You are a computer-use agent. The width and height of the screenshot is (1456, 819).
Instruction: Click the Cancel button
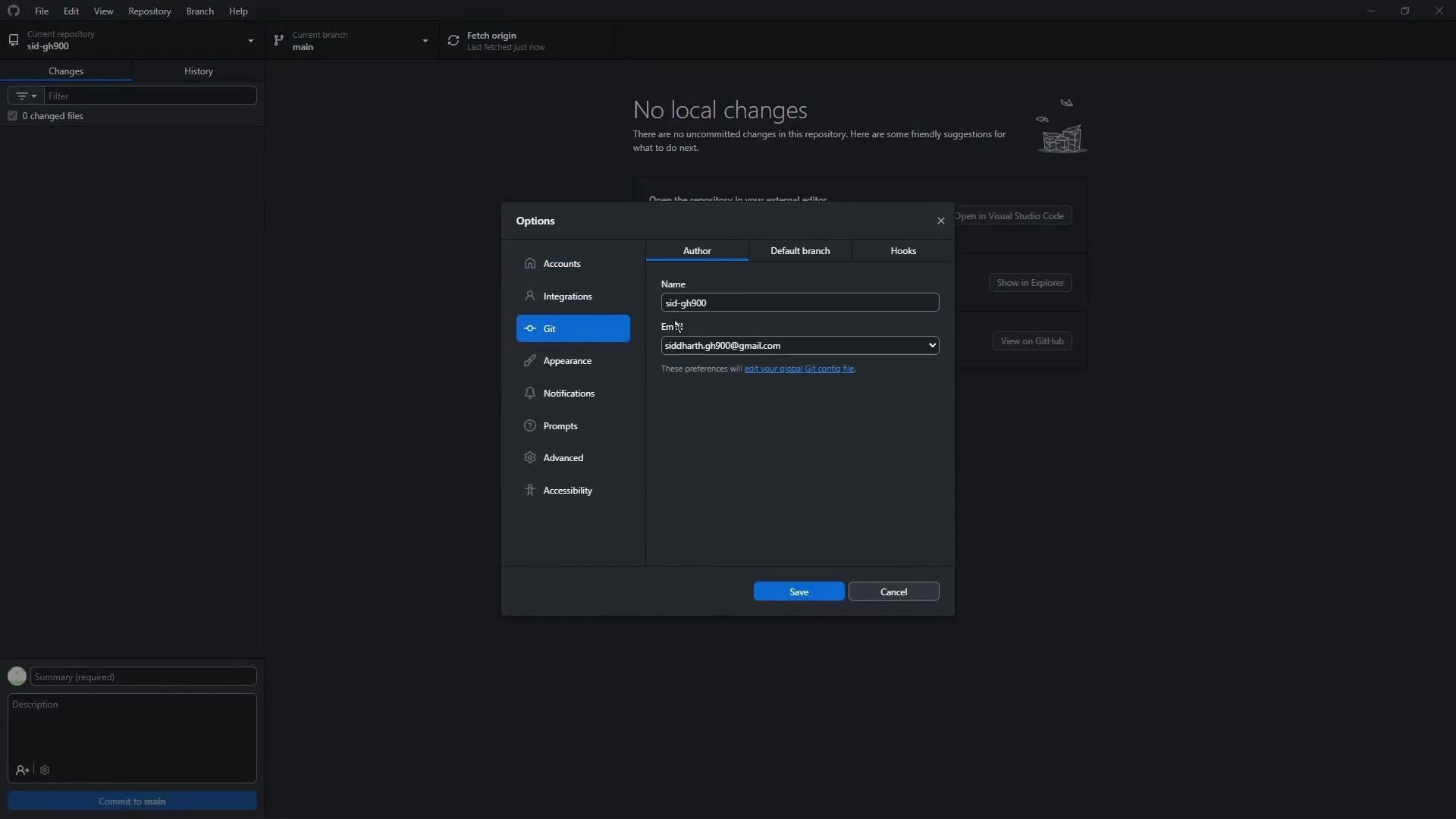tap(893, 591)
